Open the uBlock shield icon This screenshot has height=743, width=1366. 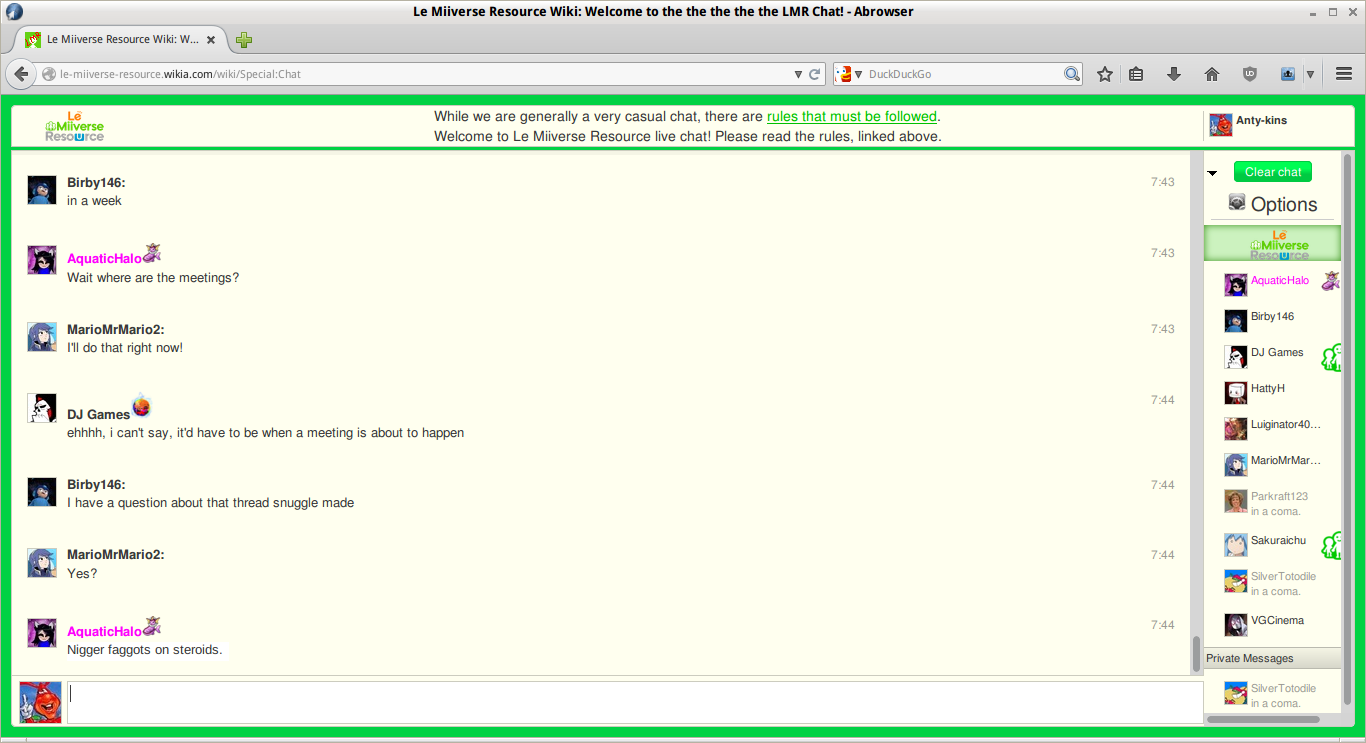(x=1250, y=74)
